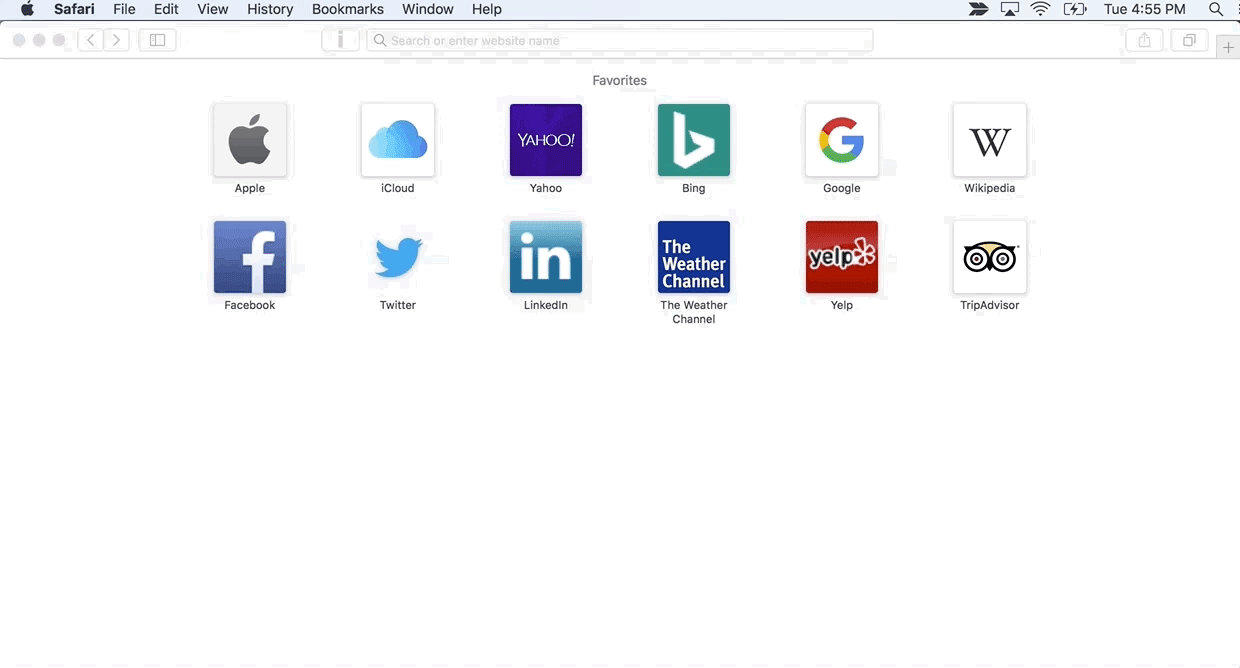The width and height of the screenshot is (1240, 668).
Task: Click the Wi-Fi status icon
Action: click(1041, 9)
